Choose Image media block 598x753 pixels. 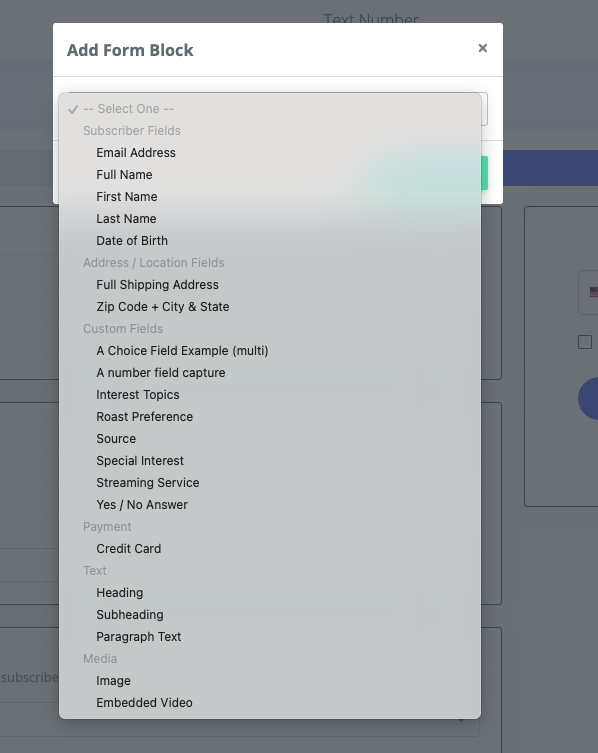click(270, 681)
